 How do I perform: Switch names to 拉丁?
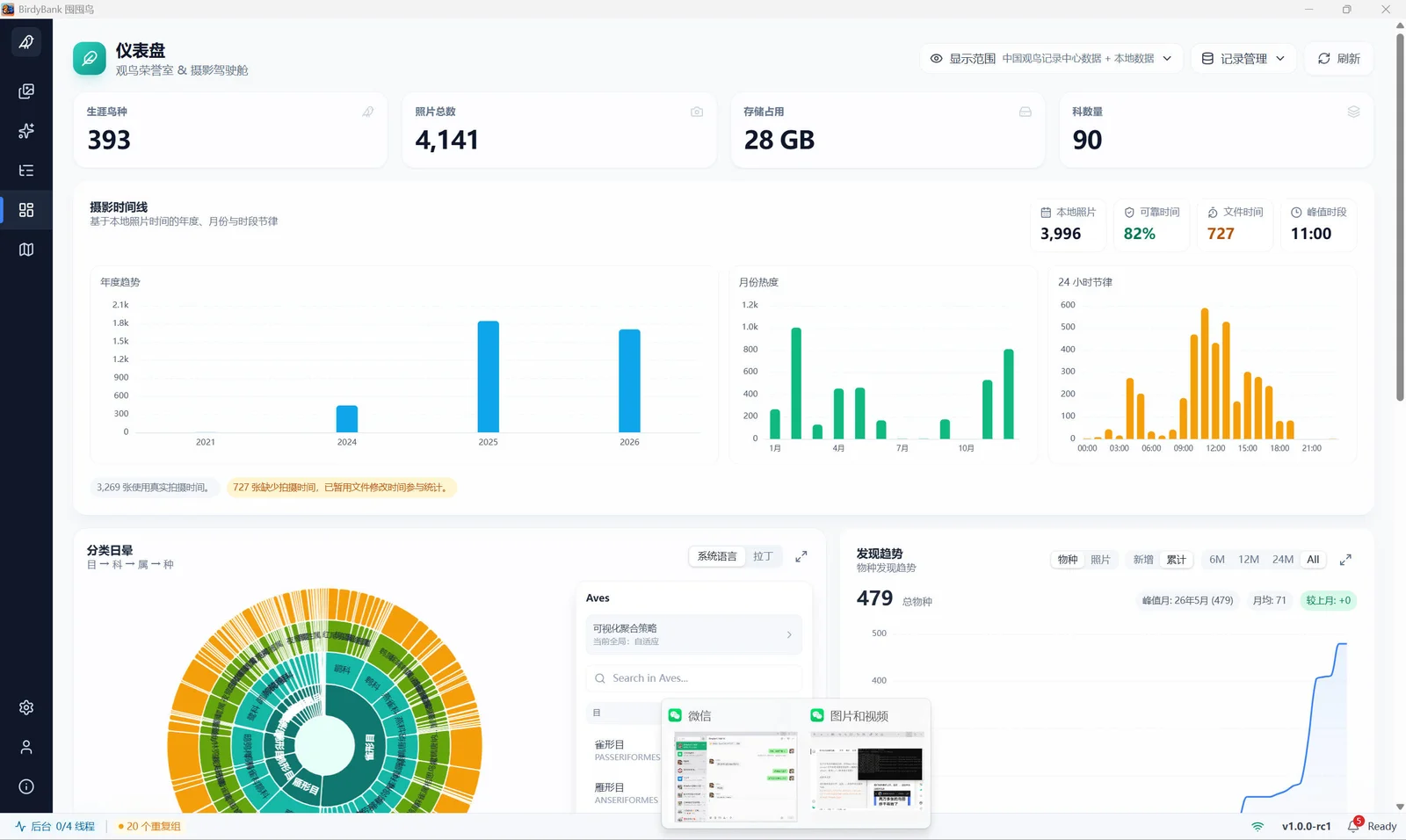(x=763, y=556)
